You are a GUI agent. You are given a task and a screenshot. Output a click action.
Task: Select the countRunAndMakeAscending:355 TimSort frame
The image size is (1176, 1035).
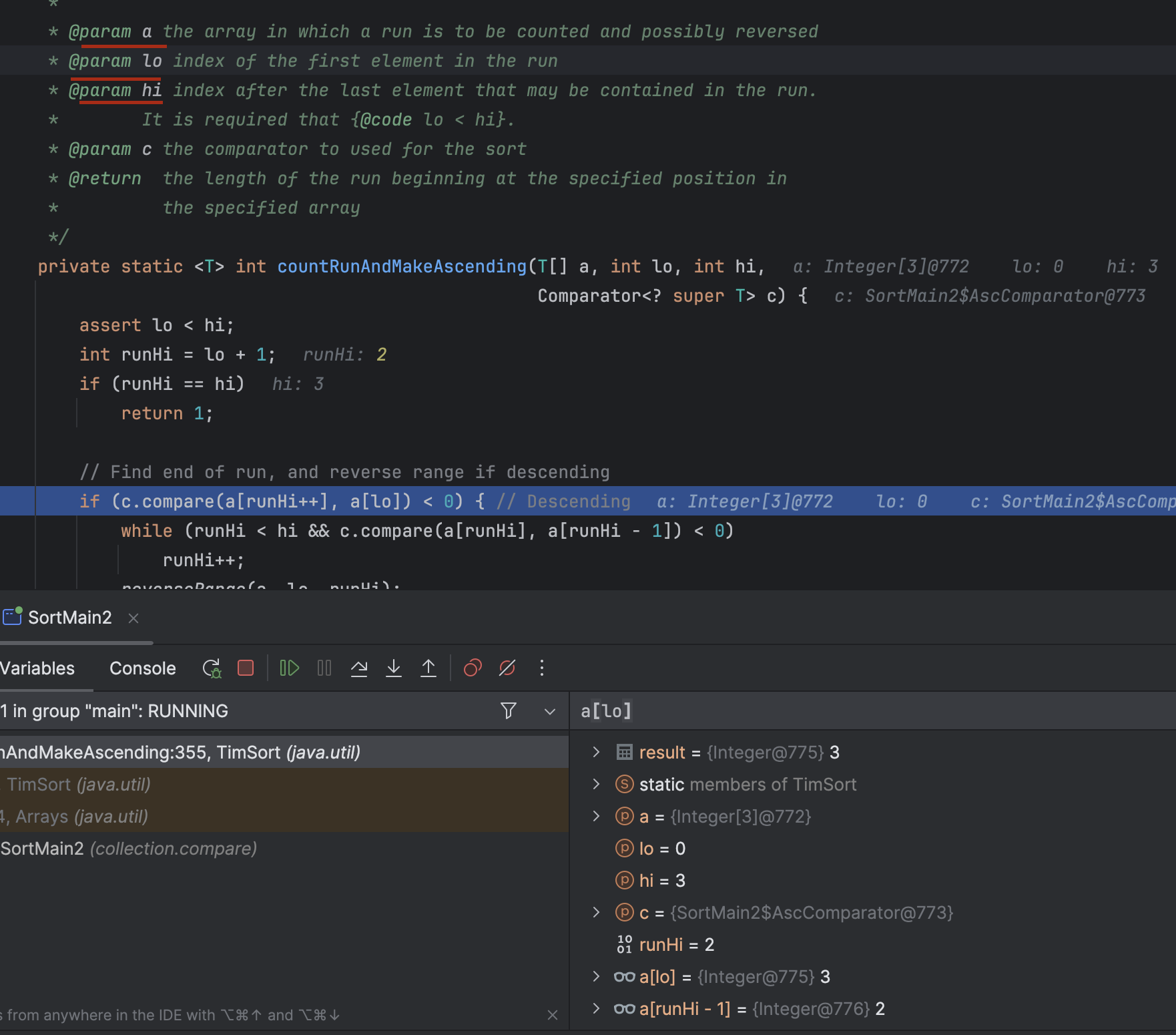coord(284,753)
